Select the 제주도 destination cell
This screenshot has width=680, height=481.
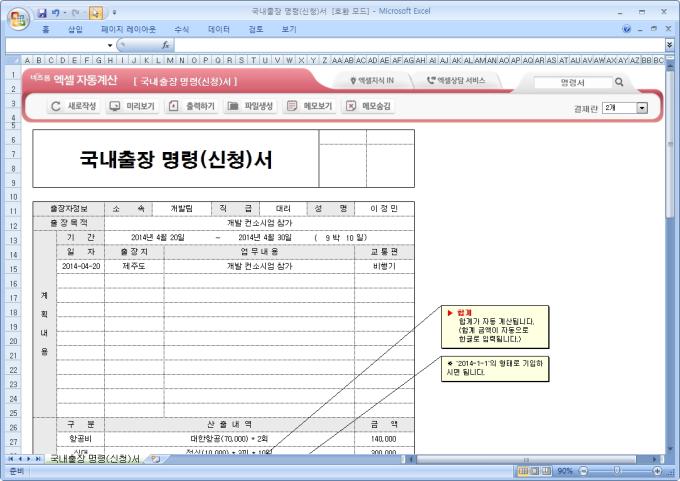pos(134,266)
